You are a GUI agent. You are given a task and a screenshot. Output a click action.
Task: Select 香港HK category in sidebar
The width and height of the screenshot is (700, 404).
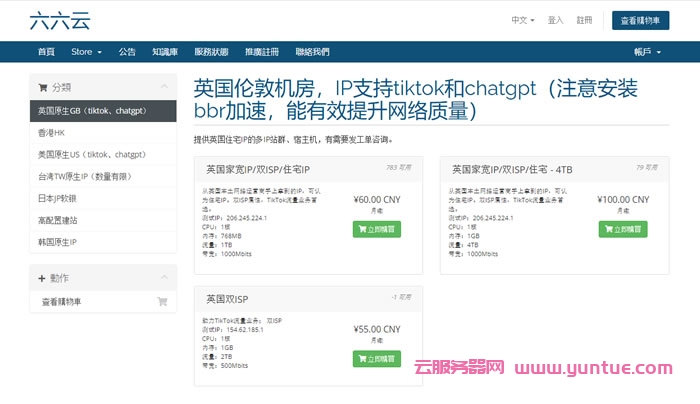[x=52, y=133]
